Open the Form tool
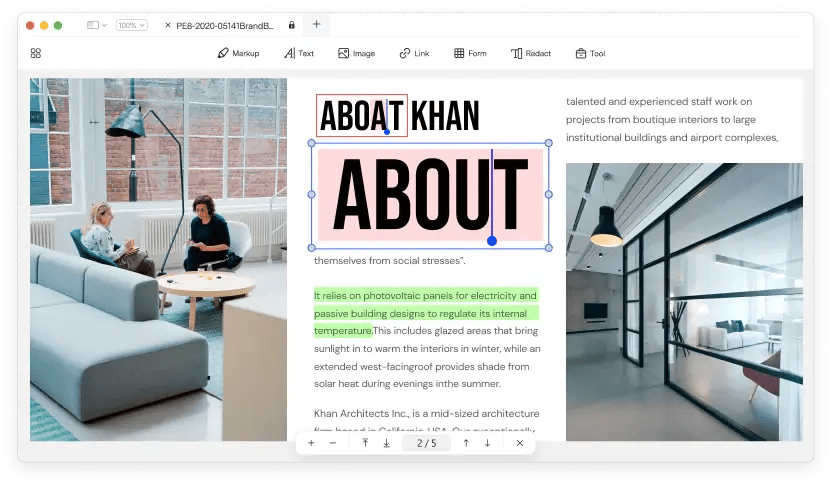Viewport: 832px width, 485px height. (x=470, y=53)
